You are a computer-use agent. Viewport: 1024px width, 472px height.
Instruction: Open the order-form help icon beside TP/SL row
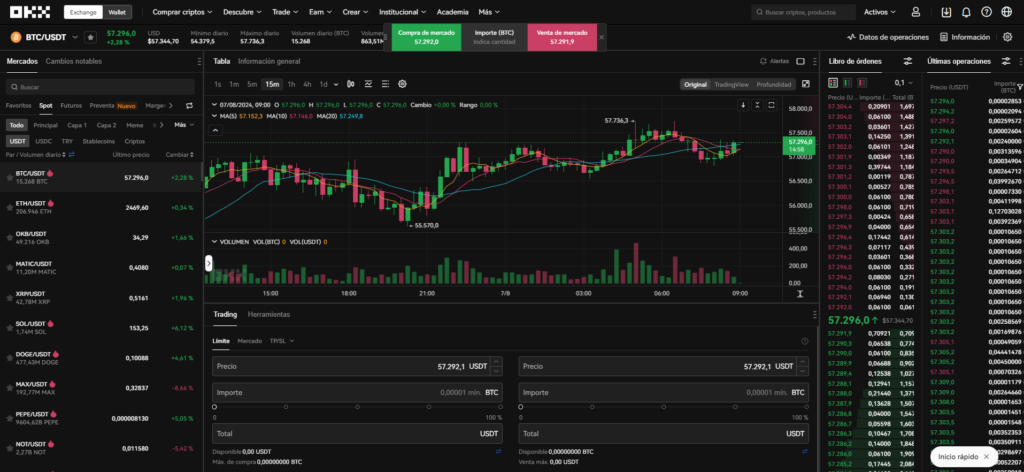805,341
